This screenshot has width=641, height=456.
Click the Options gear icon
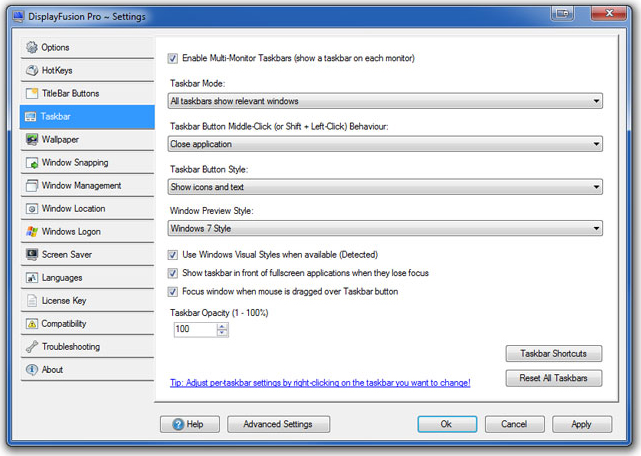31,47
